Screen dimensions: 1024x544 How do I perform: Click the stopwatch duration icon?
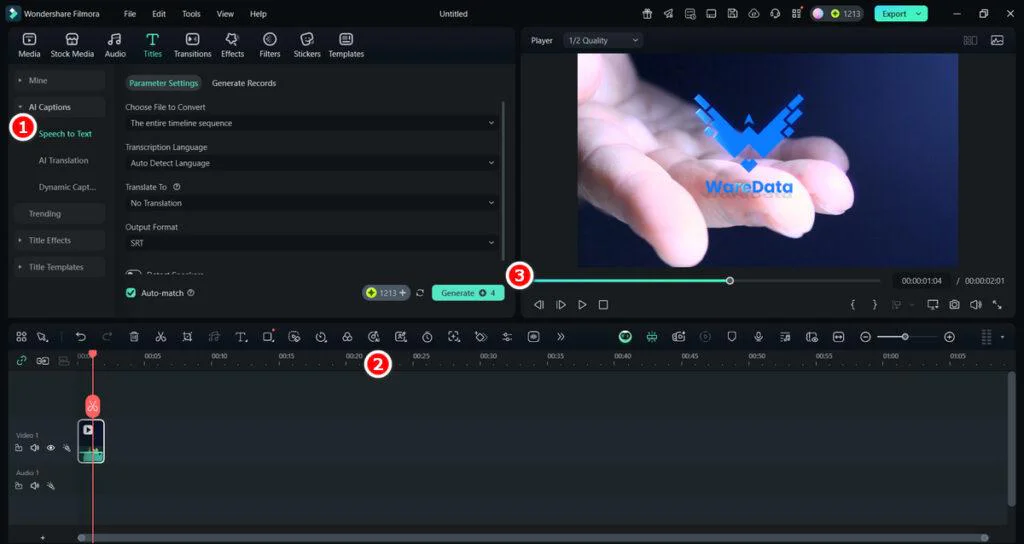(x=427, y=337)
